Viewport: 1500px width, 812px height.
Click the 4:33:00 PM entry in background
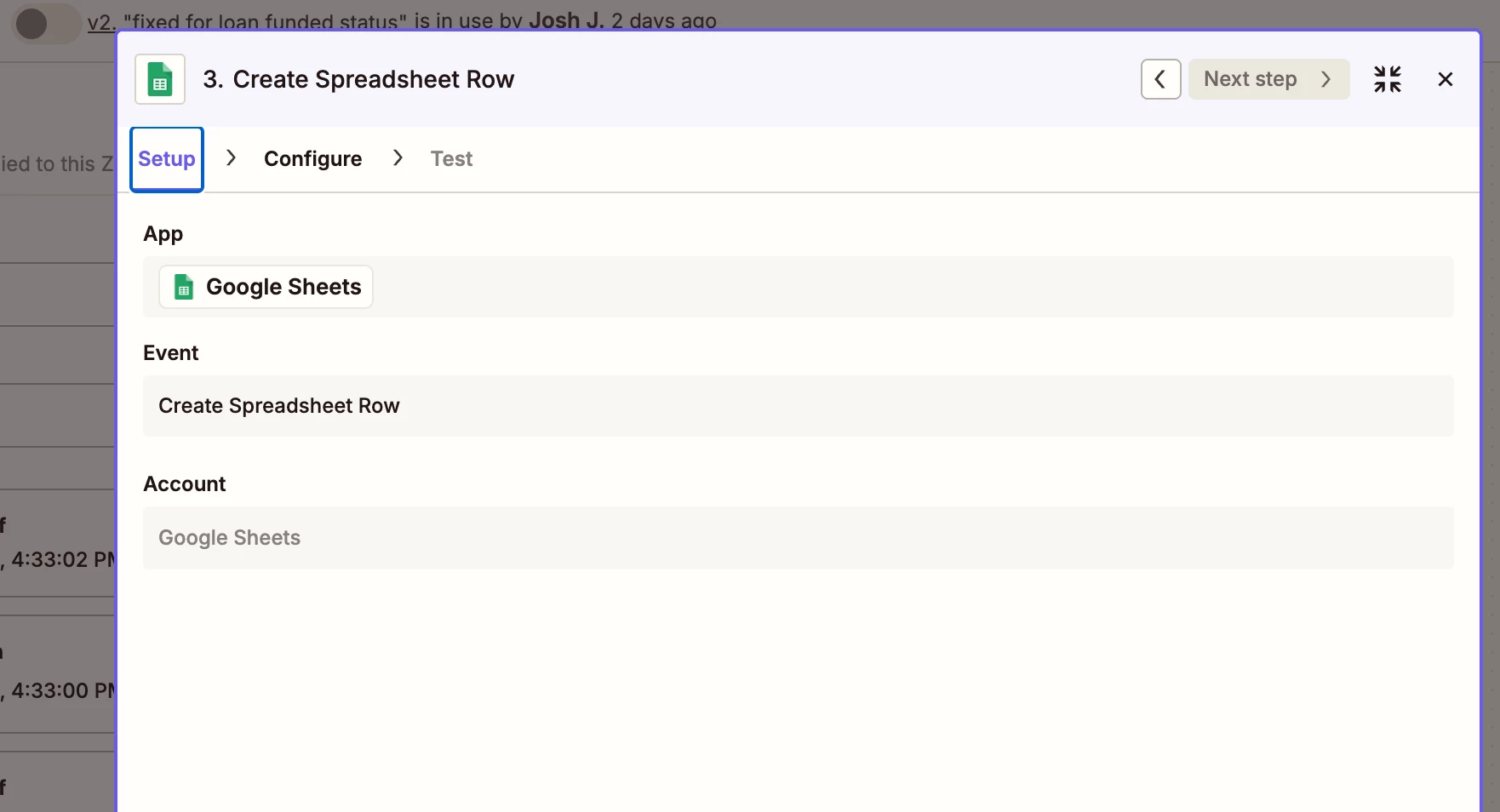61,690
